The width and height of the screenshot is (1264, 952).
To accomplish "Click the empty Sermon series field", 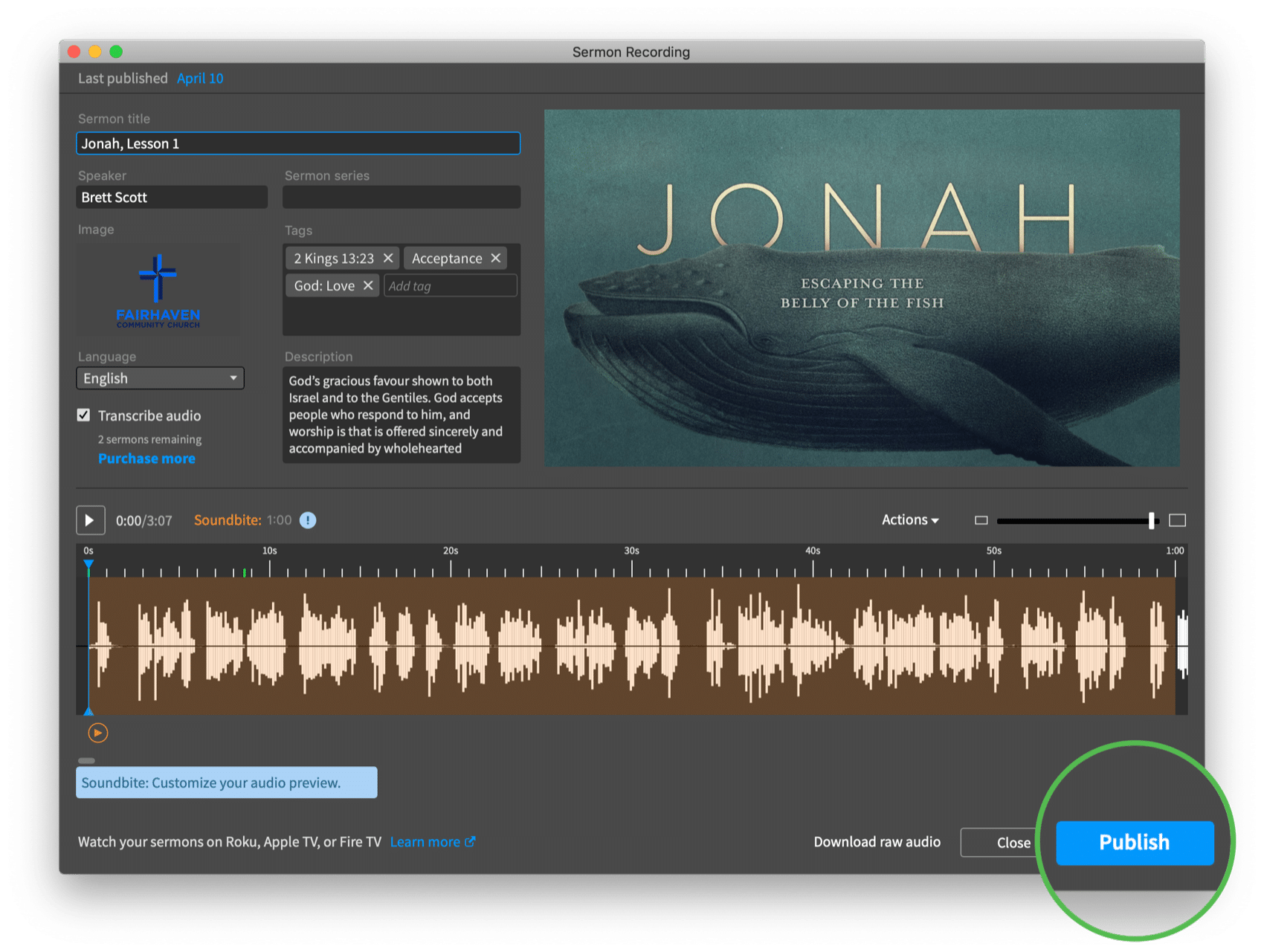I will (x=402, y=197).
